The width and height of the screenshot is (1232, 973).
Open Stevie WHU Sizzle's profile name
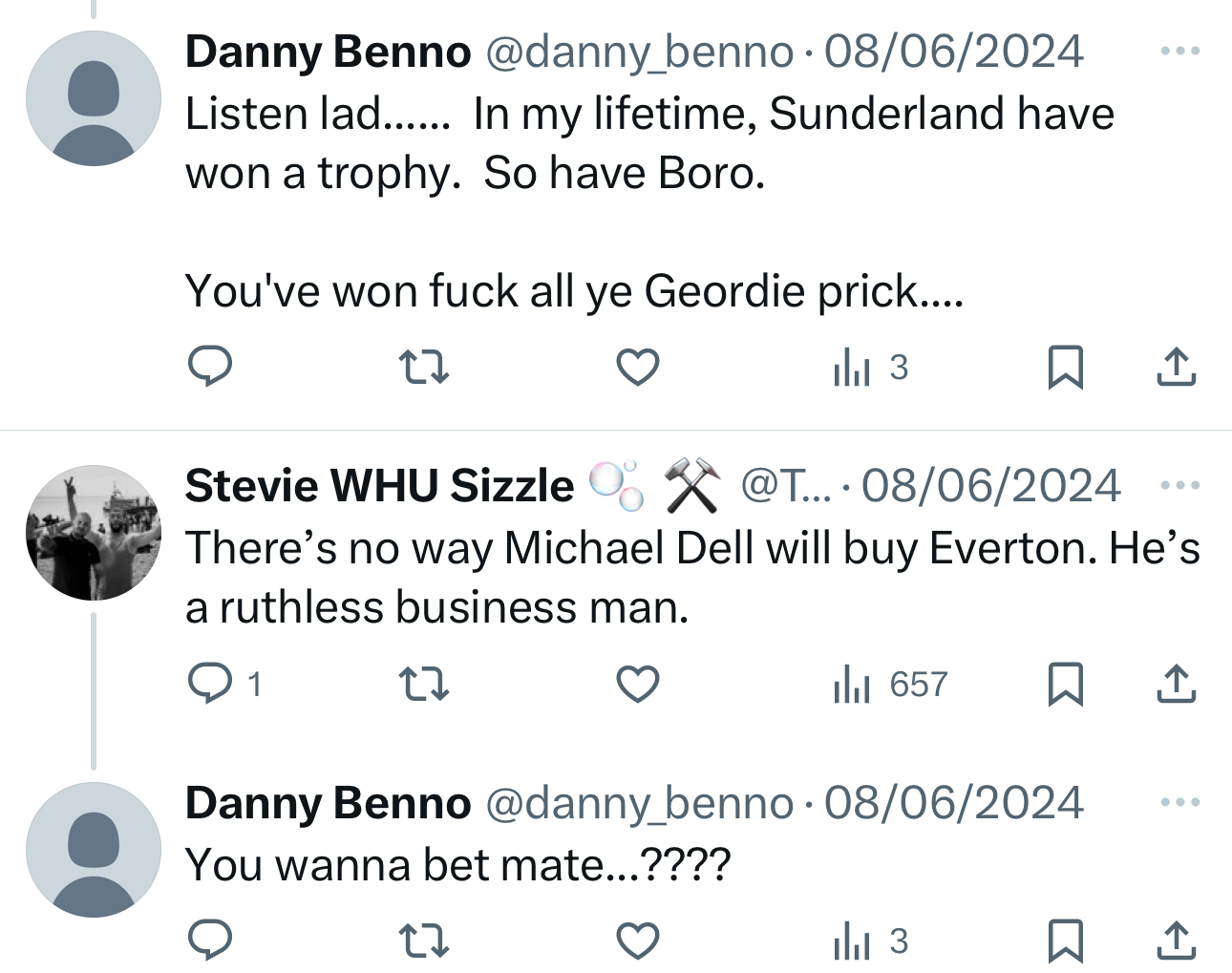pyautogui.click(x=380, y=486)
